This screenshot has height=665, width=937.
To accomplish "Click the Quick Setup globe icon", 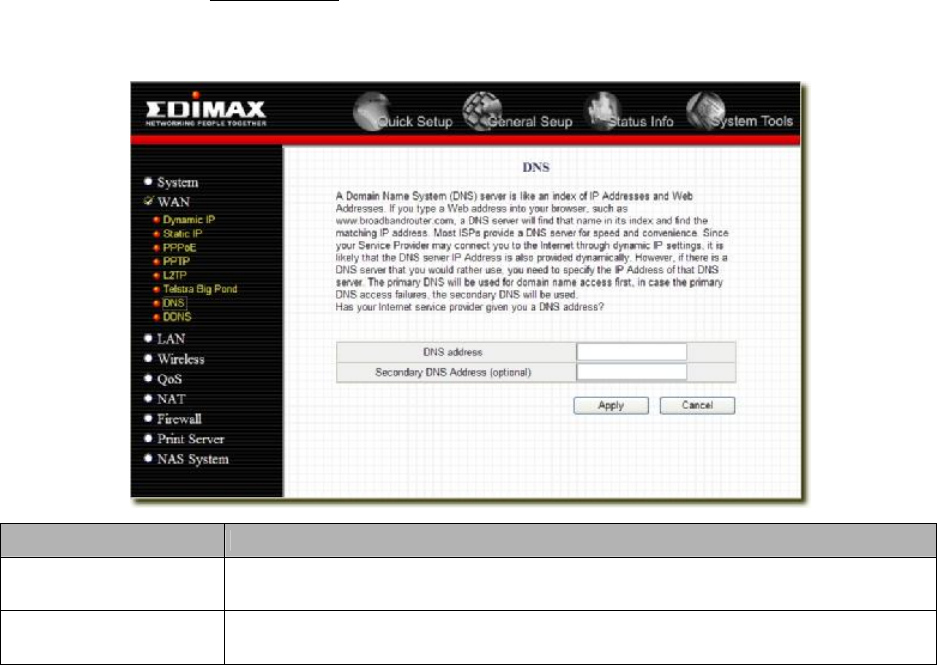I will [x=372, y=111].
